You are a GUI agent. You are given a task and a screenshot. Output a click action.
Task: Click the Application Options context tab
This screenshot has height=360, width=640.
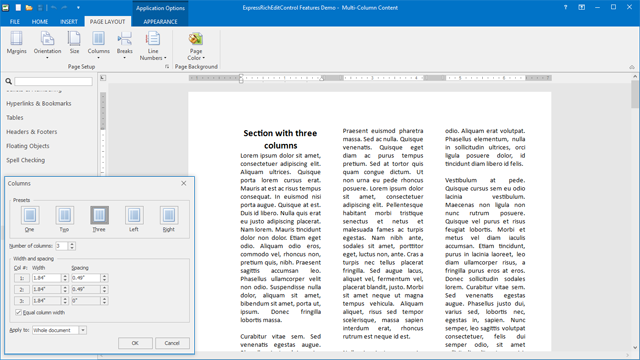(x=160, y=8)
